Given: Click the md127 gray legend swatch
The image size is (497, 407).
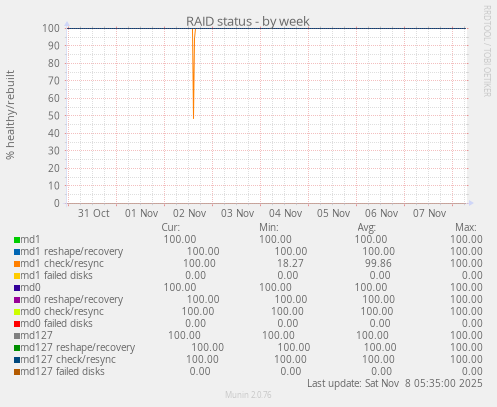Looking at the screenshot, I should (x=17, y=336).
